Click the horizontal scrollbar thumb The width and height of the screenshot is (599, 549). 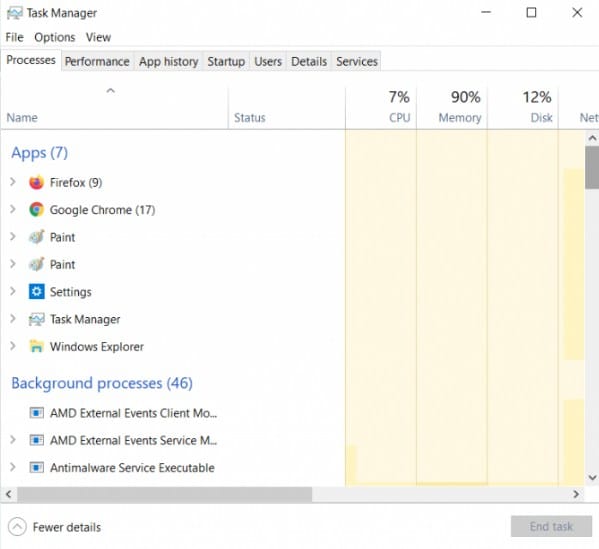(x=165, y=494)
